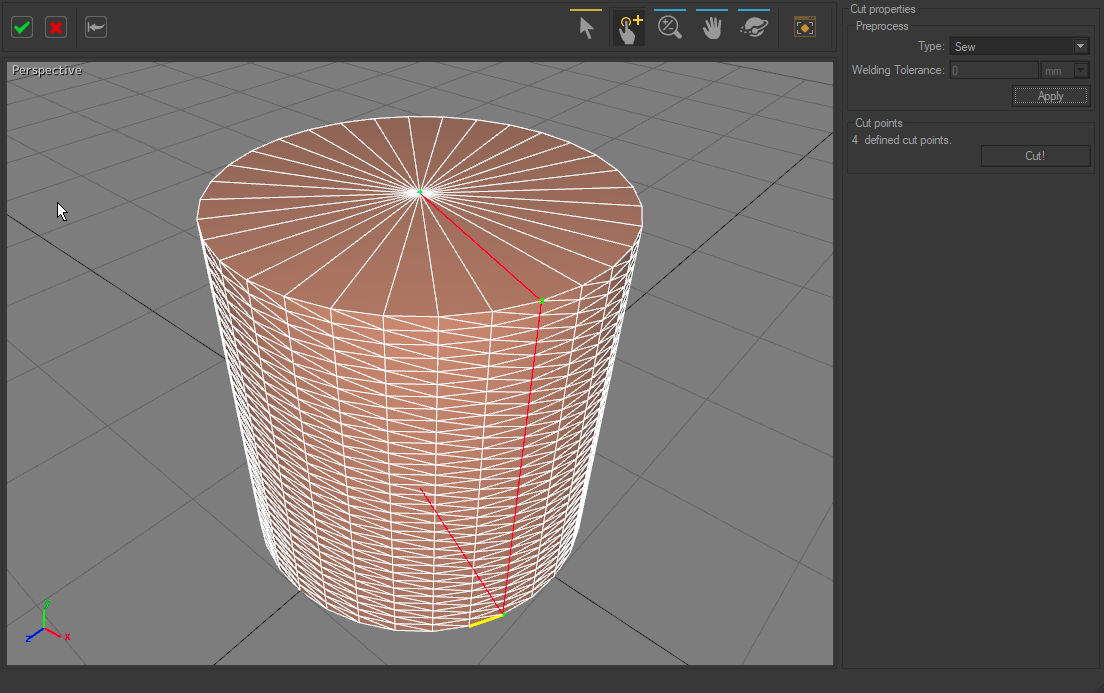Select the arrow pointer tool
This screenshot has height=693, width=1104.
coord(586,28)
